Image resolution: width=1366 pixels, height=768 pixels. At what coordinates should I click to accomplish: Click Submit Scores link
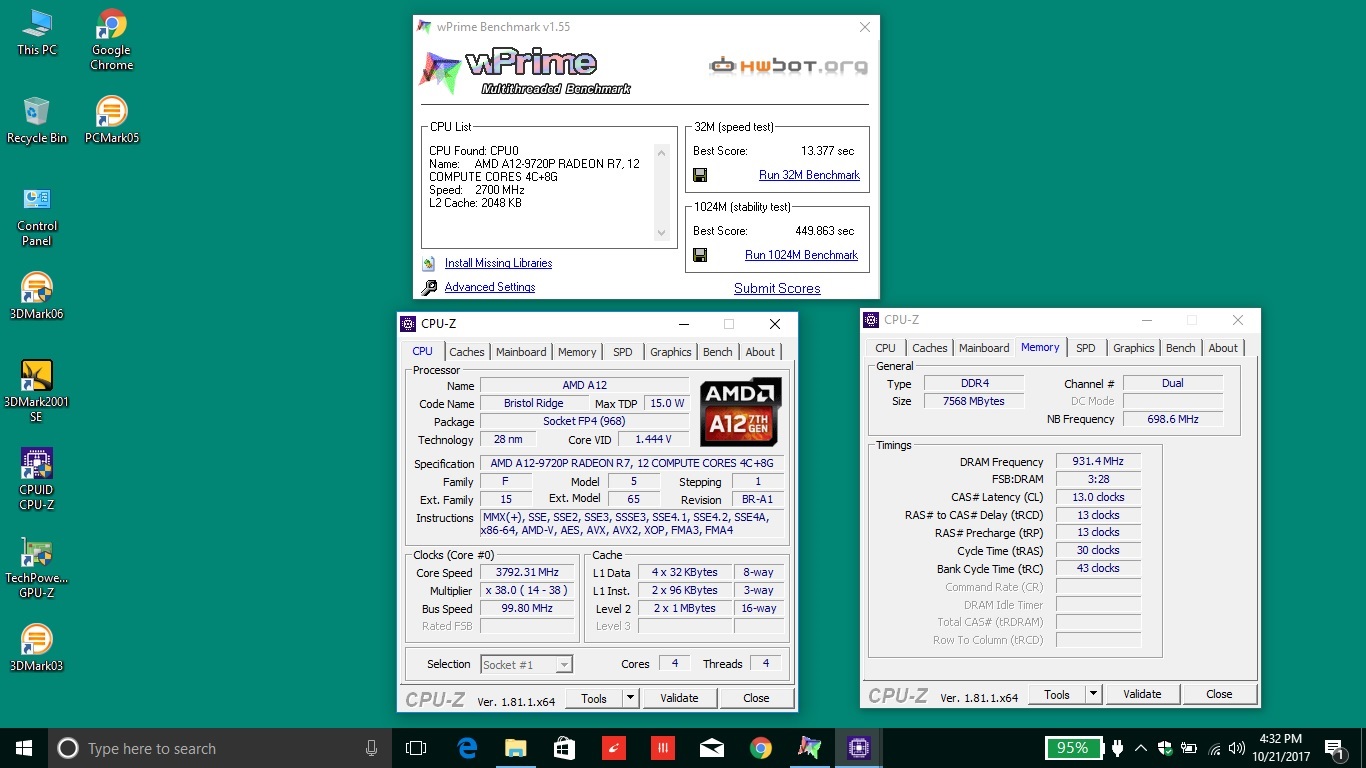tap(777, 288)
